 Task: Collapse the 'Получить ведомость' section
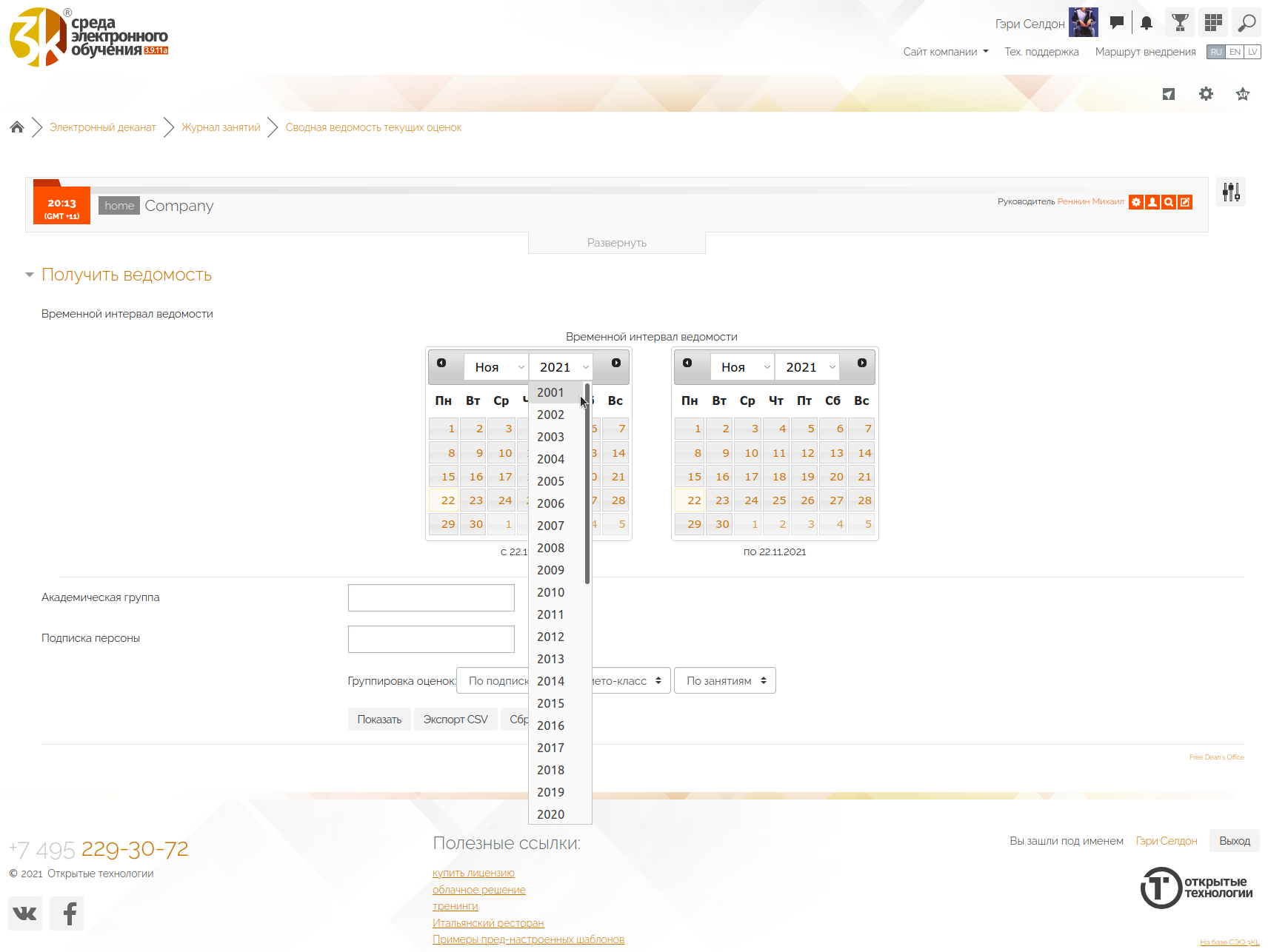(x=30, y=275)
